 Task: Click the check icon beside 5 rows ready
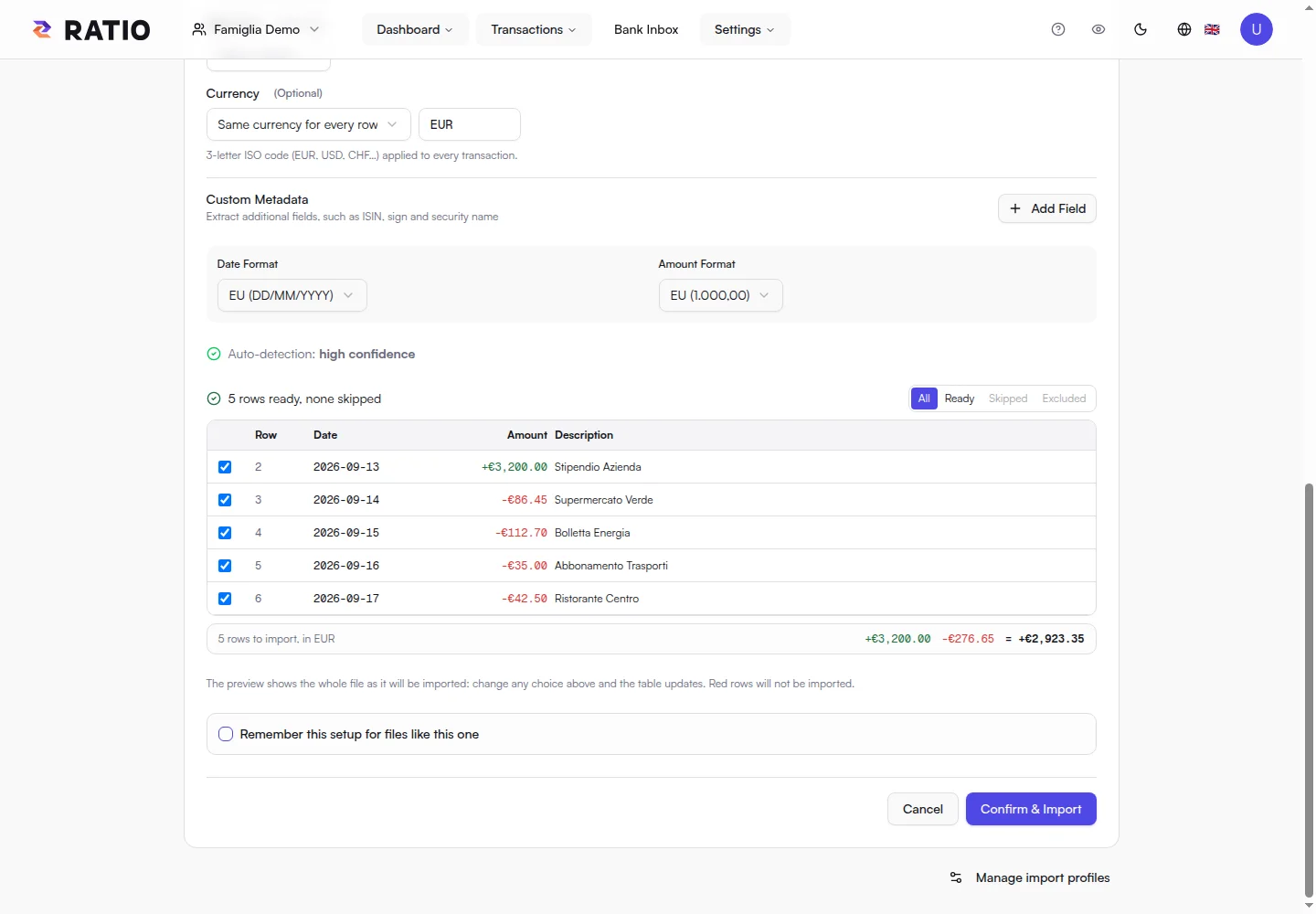(214, 399)
